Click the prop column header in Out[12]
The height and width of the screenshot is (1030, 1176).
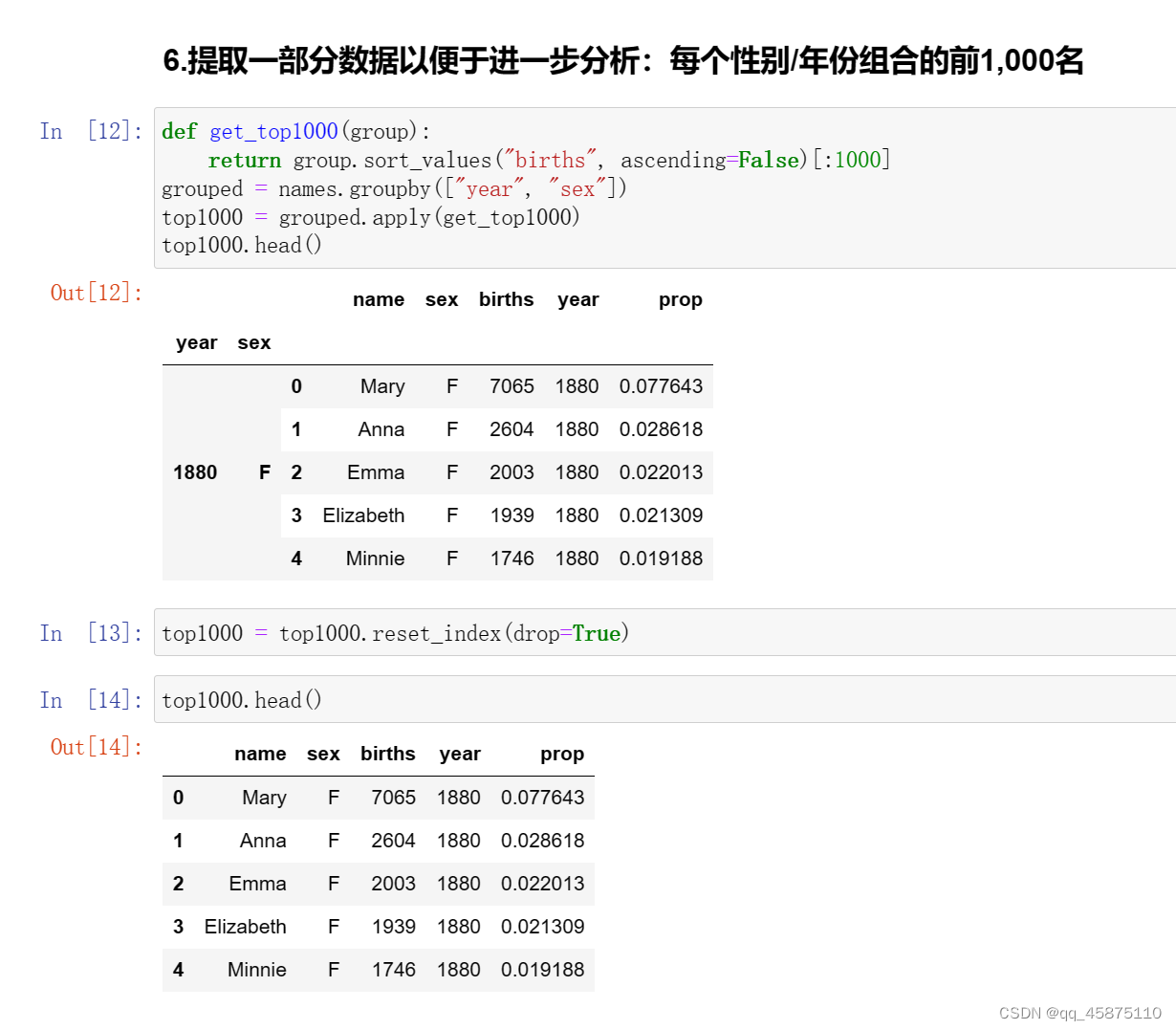[681, 299]
